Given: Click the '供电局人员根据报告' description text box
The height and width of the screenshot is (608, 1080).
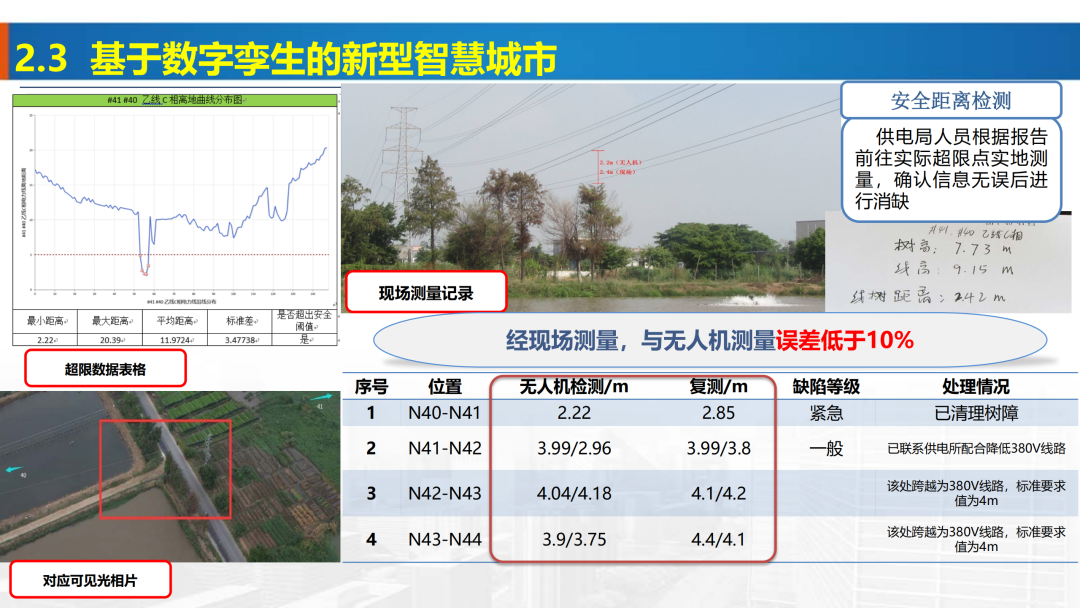Looking at the screenshot, I should pyautogui.click(x=951, y=169).
